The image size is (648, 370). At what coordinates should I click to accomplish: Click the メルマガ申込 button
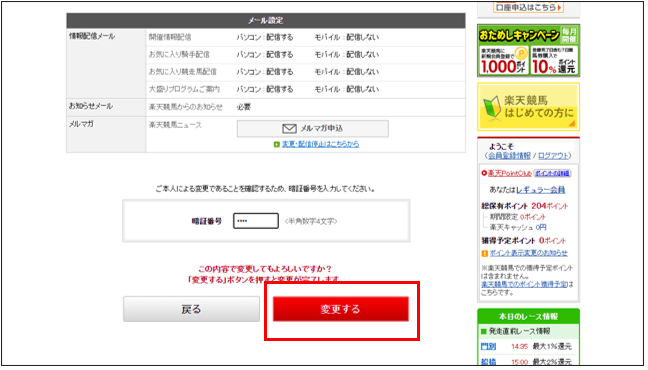[x=313, y=129]
